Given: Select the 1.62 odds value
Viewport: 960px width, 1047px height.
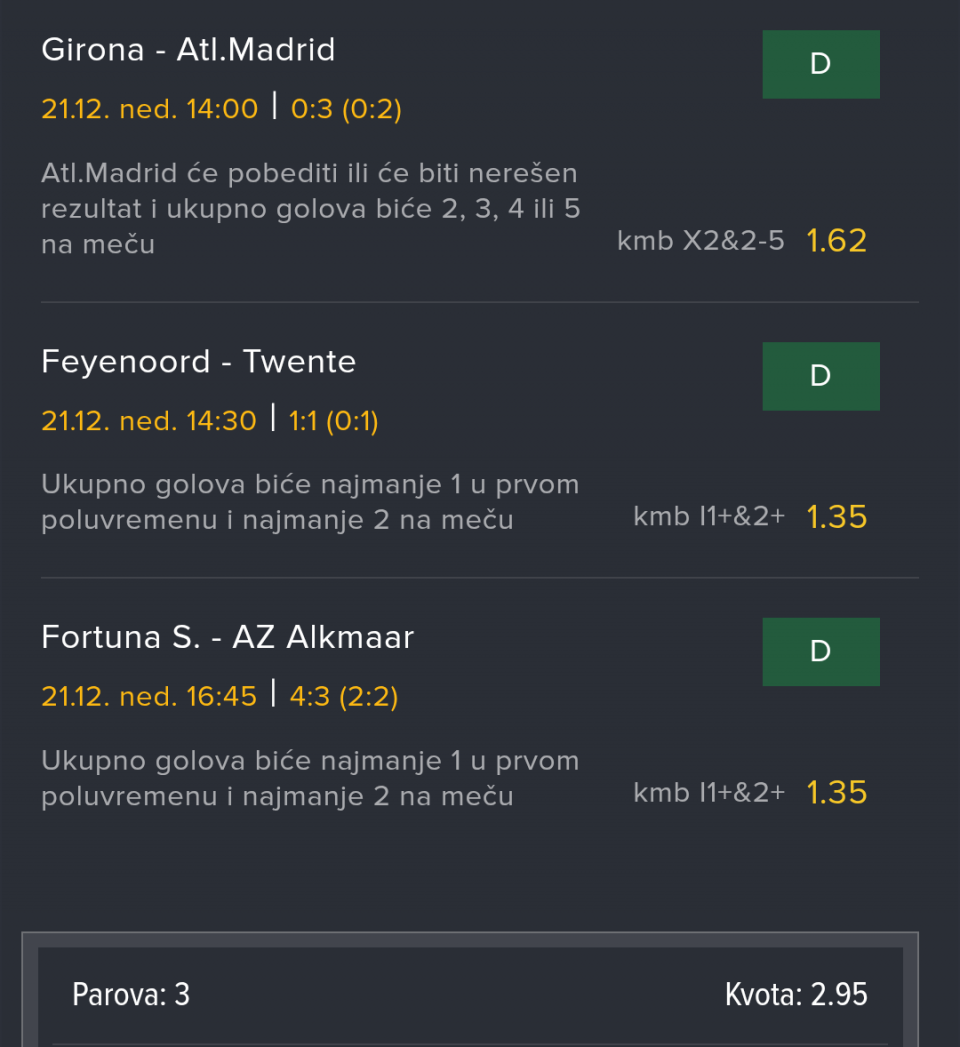Looking at the screenshot, I should point(836,241).
